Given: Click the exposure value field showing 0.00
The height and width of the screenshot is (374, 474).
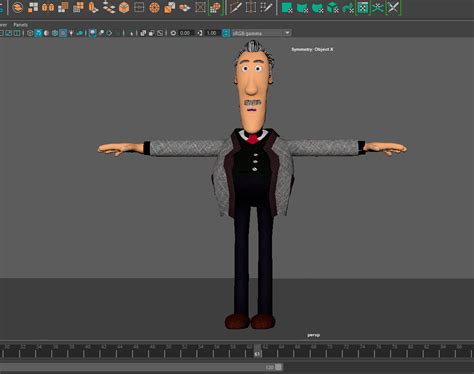Looking at the screenshot, I should (185, 33).
